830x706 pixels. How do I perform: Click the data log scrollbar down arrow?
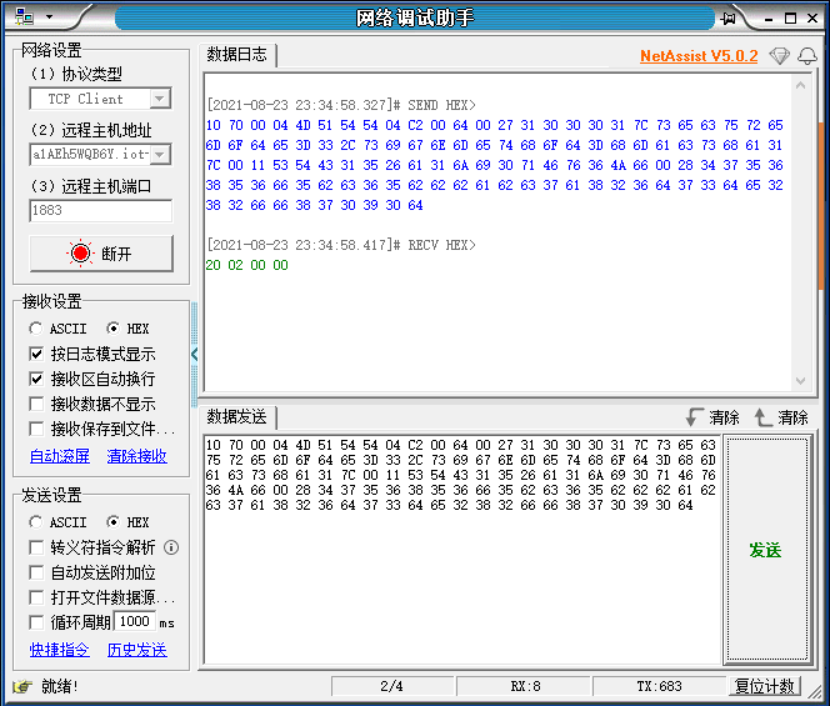click(800, 381)
